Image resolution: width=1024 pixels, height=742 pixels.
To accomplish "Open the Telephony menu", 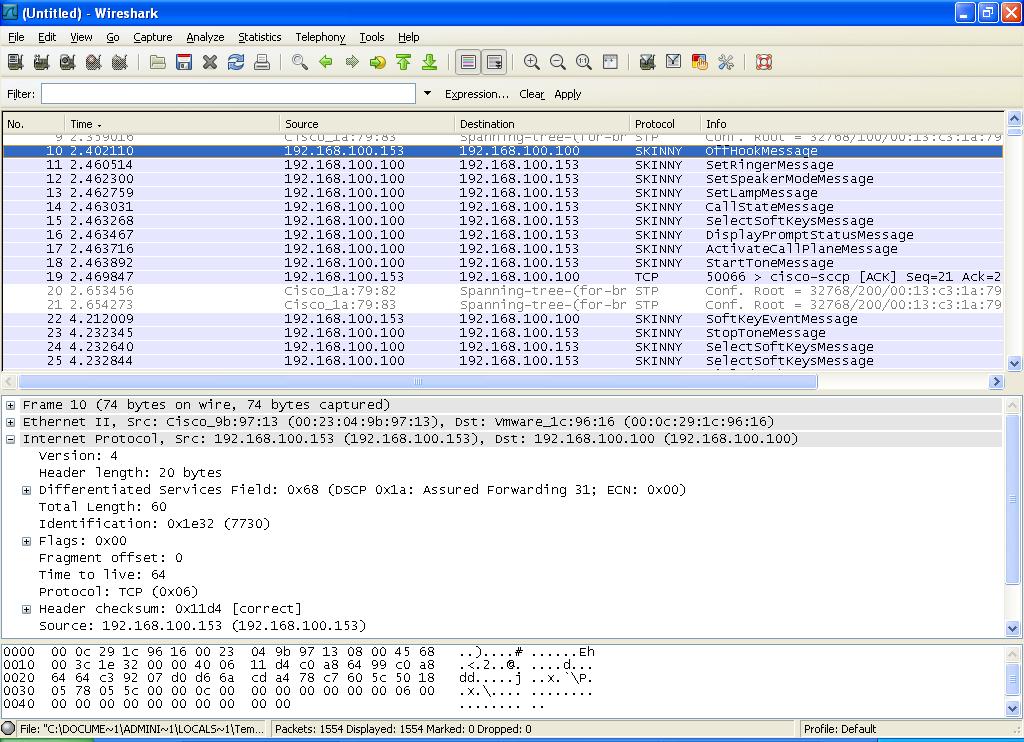I will 320,37.
